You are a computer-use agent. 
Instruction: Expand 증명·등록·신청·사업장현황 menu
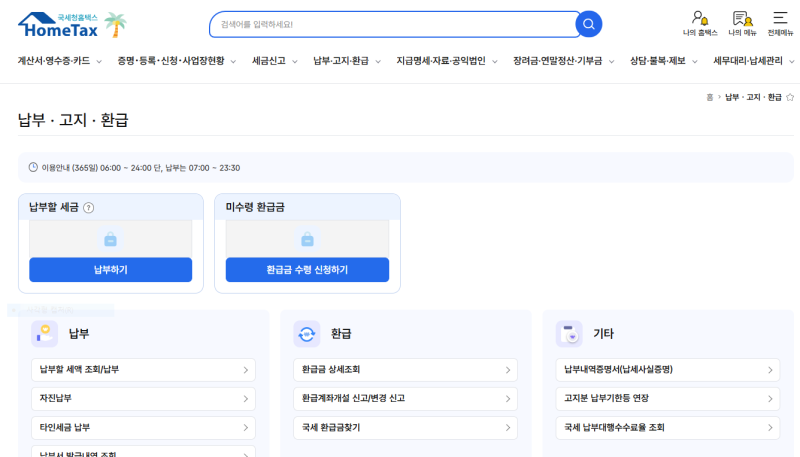click(177, 61)
